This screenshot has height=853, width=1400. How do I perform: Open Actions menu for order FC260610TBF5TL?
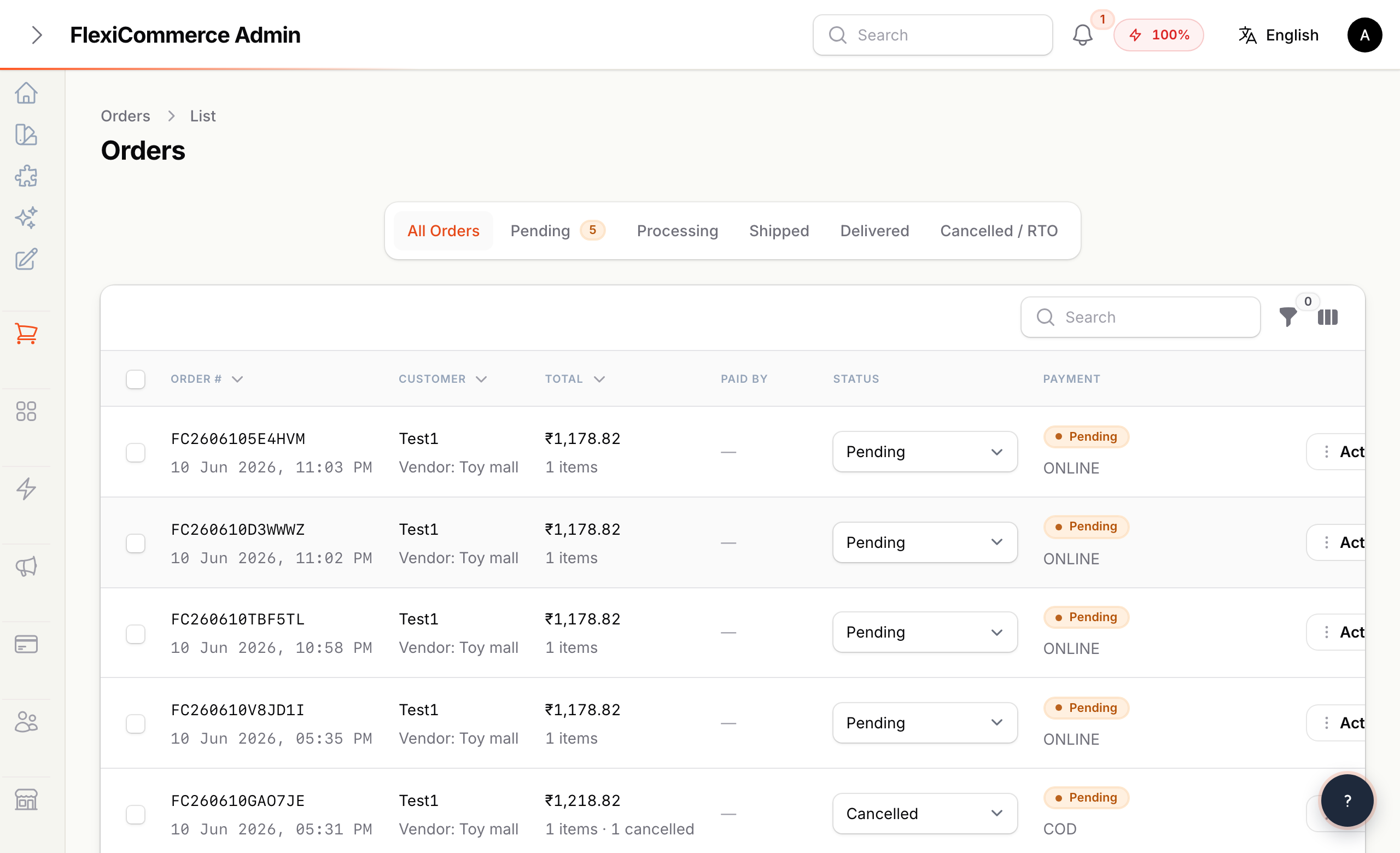(1337, 632)
